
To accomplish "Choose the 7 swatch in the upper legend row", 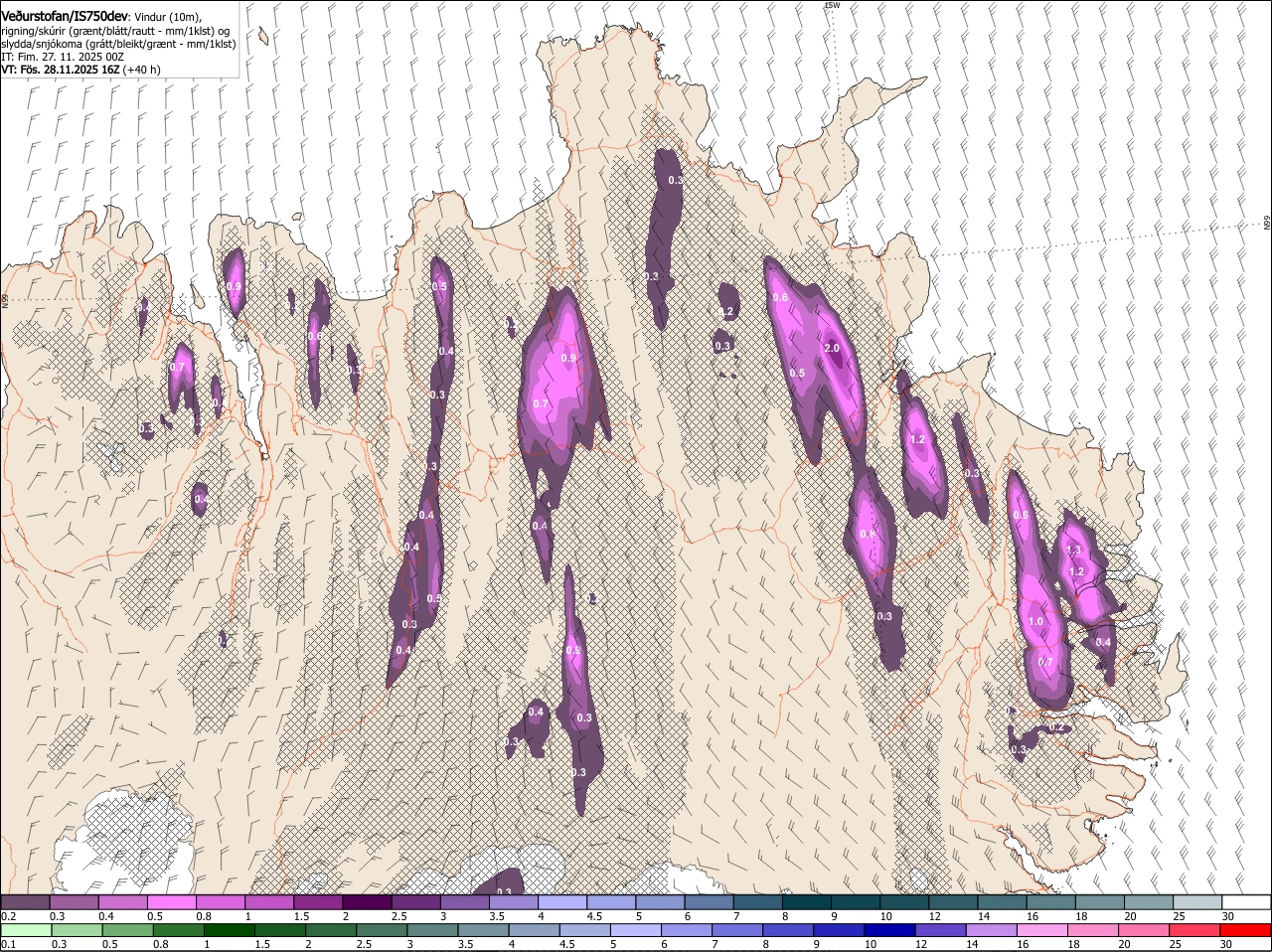I will 757,902.
